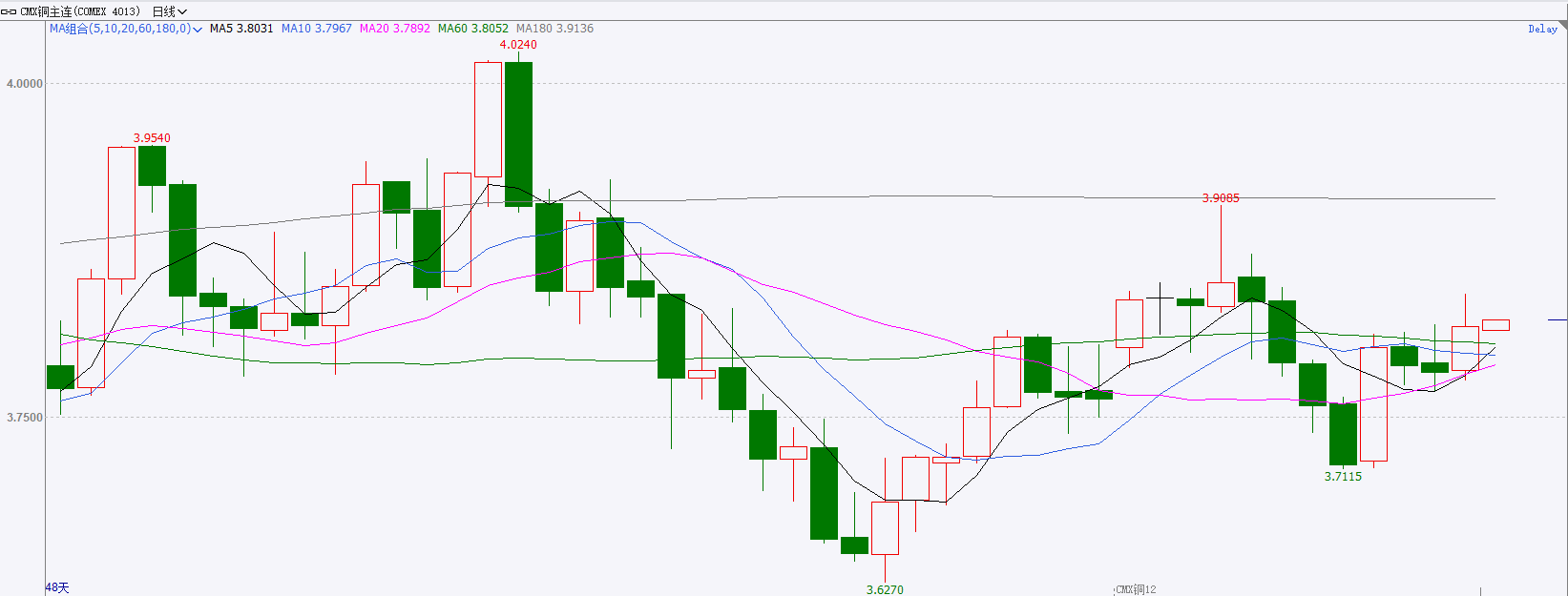Image resolution: width=1568 pixels, height=596 pixels.
Task: Click the MA180 3.9136 indicator value
Action: (x=555, y=29)
